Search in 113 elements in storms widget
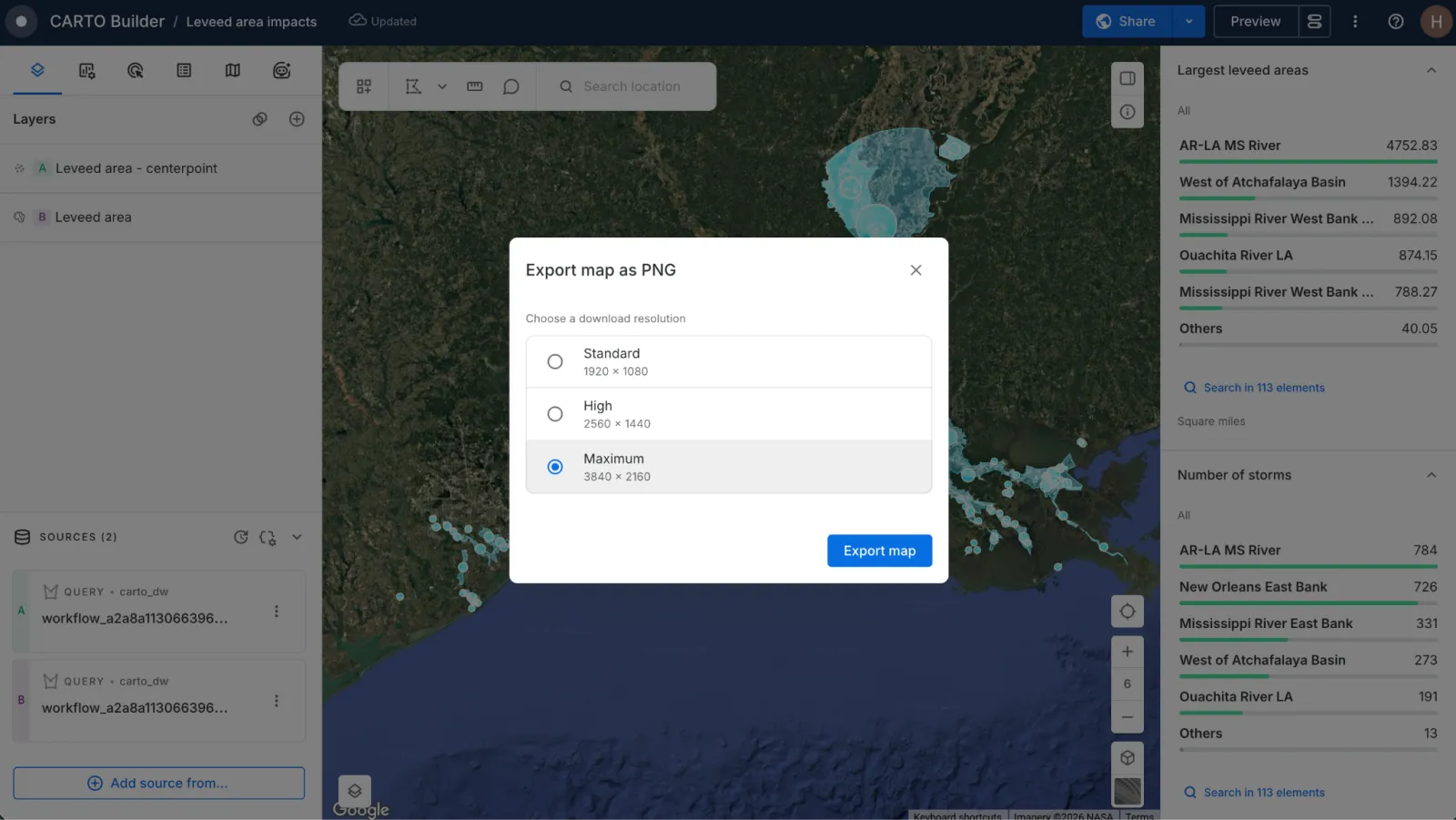Viewport: 1456px width, 820px height. pos(1254,793)
